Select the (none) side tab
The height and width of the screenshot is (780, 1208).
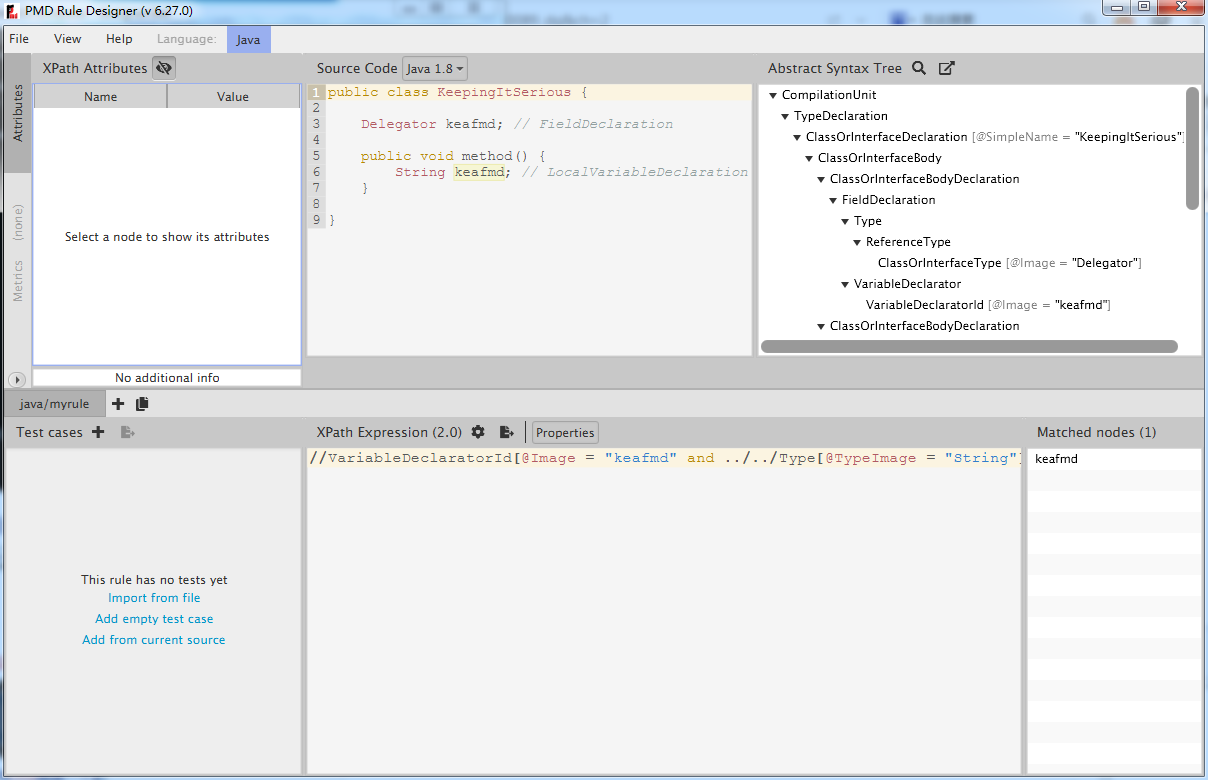17,222
